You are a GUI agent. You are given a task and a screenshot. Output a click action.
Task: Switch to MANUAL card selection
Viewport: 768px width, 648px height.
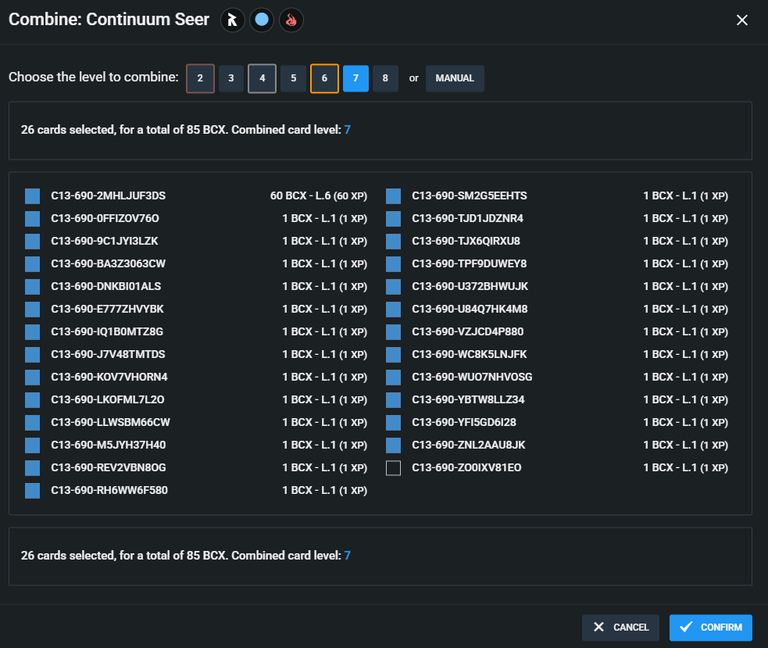coord(455,78)
